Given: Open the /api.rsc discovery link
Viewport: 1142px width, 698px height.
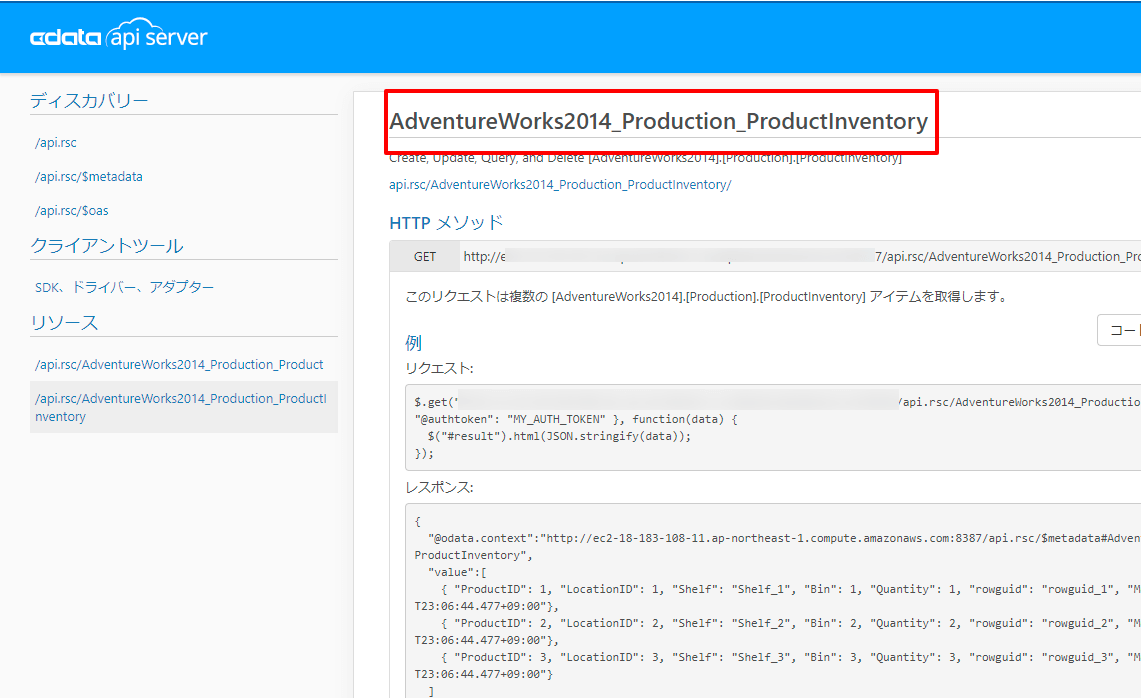Looking at the screenshot, I should [56, 143].
